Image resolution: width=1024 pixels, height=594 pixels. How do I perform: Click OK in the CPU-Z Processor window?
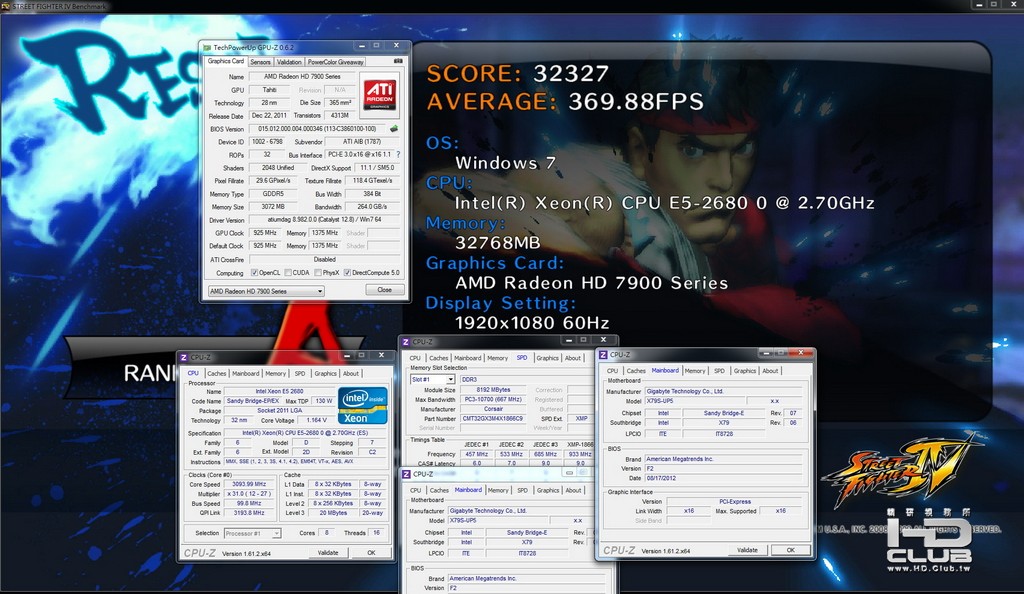(371, 552)
